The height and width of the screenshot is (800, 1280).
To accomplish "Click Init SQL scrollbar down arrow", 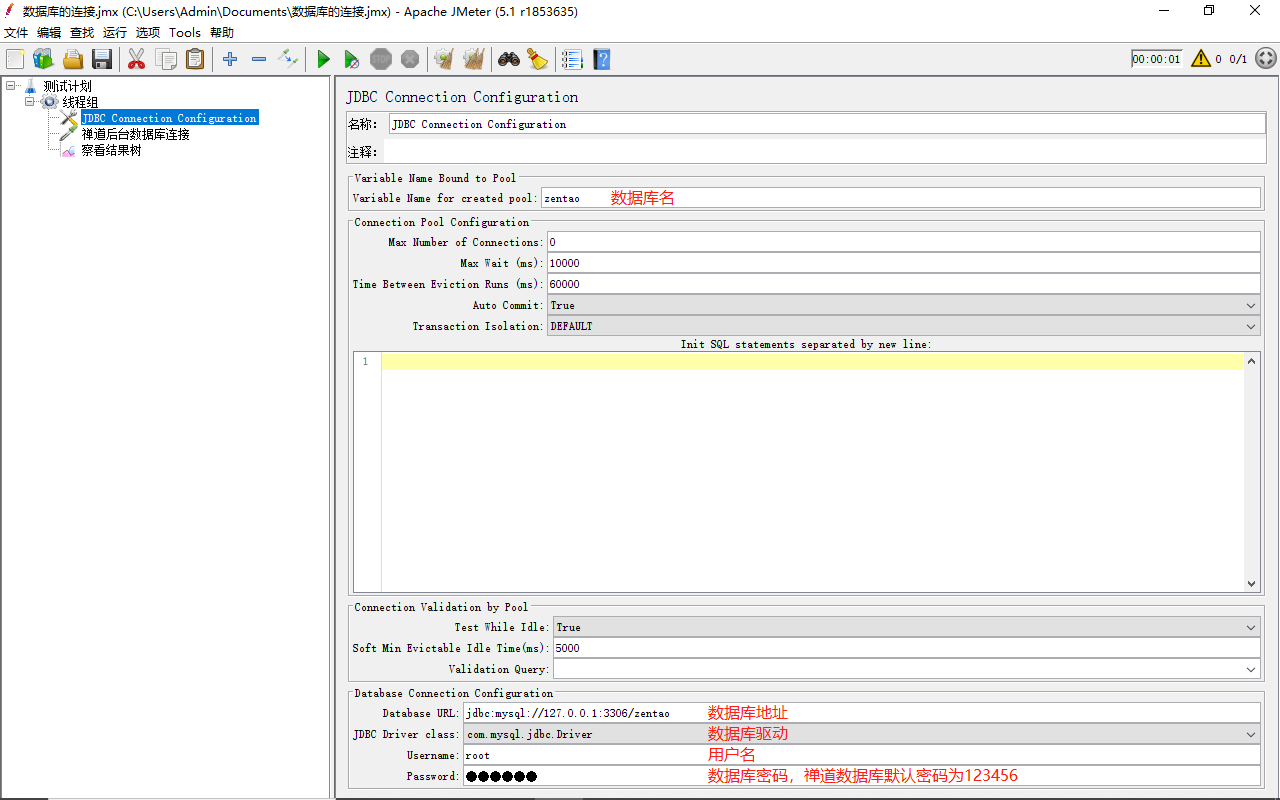I will point(1252,584).
